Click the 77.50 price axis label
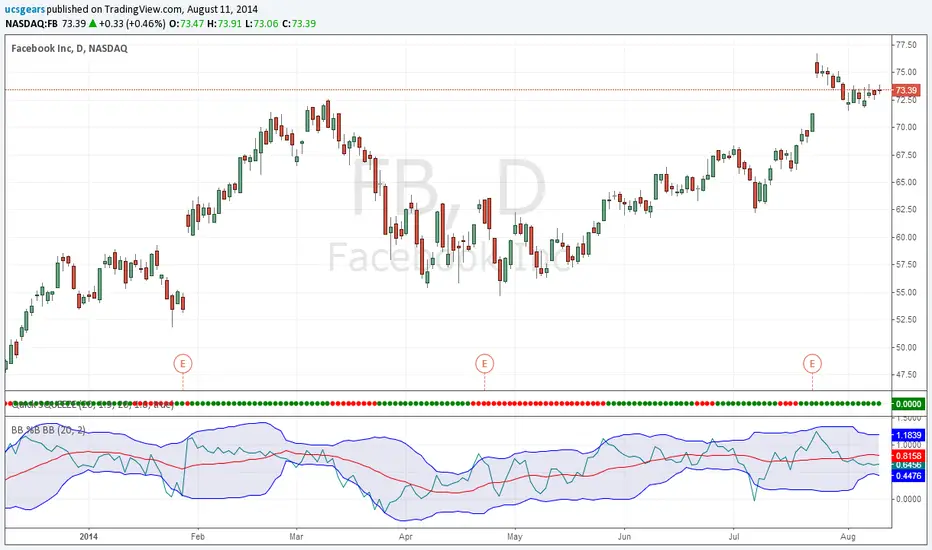Image resolution: width=932 pixels, height=550 pixels. [x=906, y=45]
